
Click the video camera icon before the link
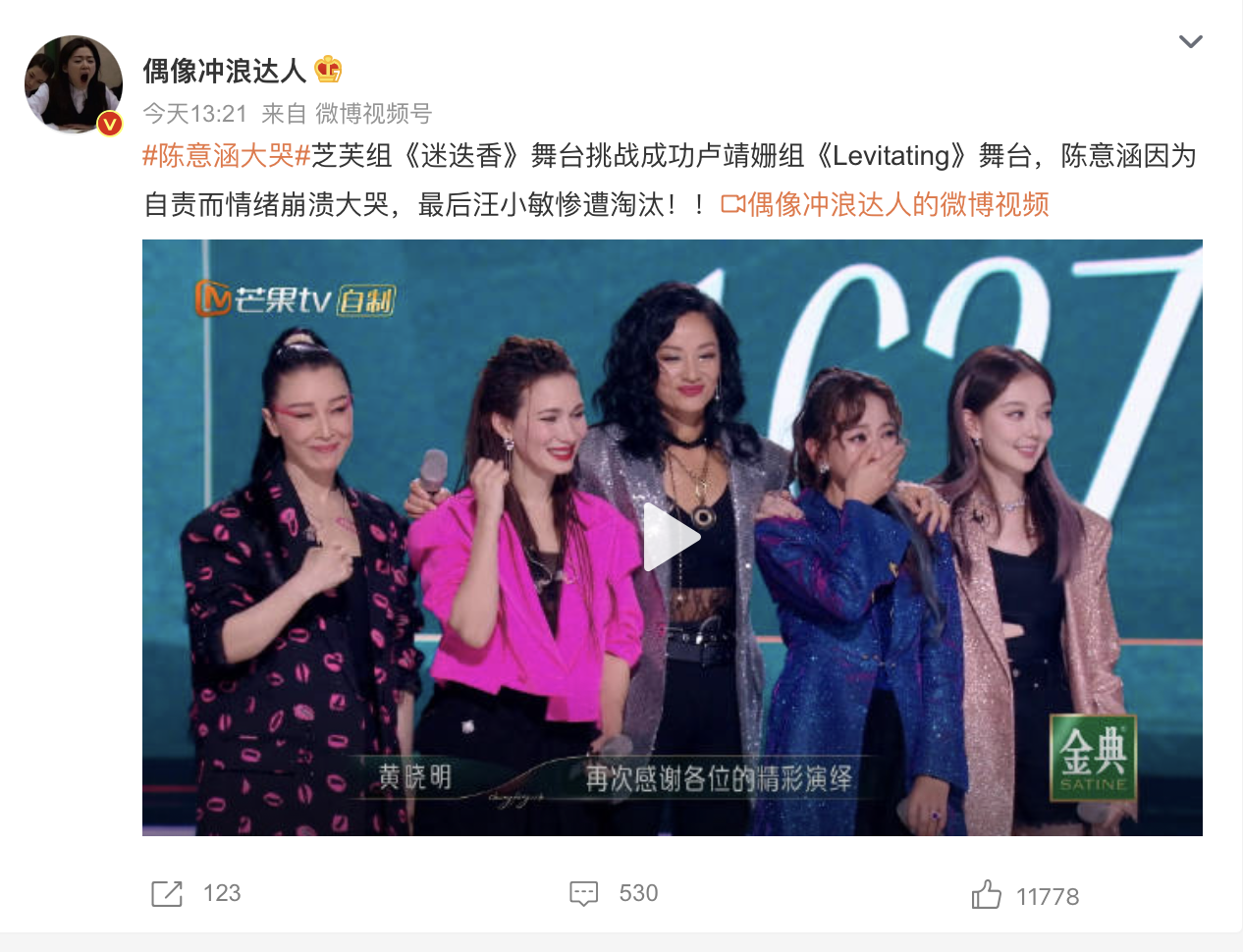coord(732,204)
